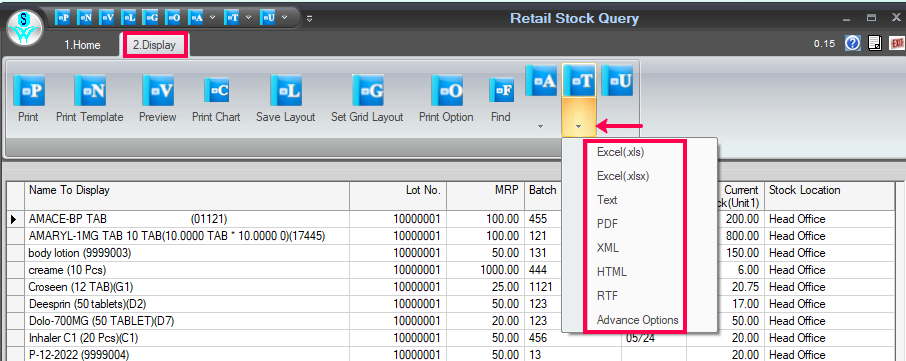The height and width of the screenshot is (361, 906).
Task: Open Set Grid Layout from ribbon
Action: (367, 91)
